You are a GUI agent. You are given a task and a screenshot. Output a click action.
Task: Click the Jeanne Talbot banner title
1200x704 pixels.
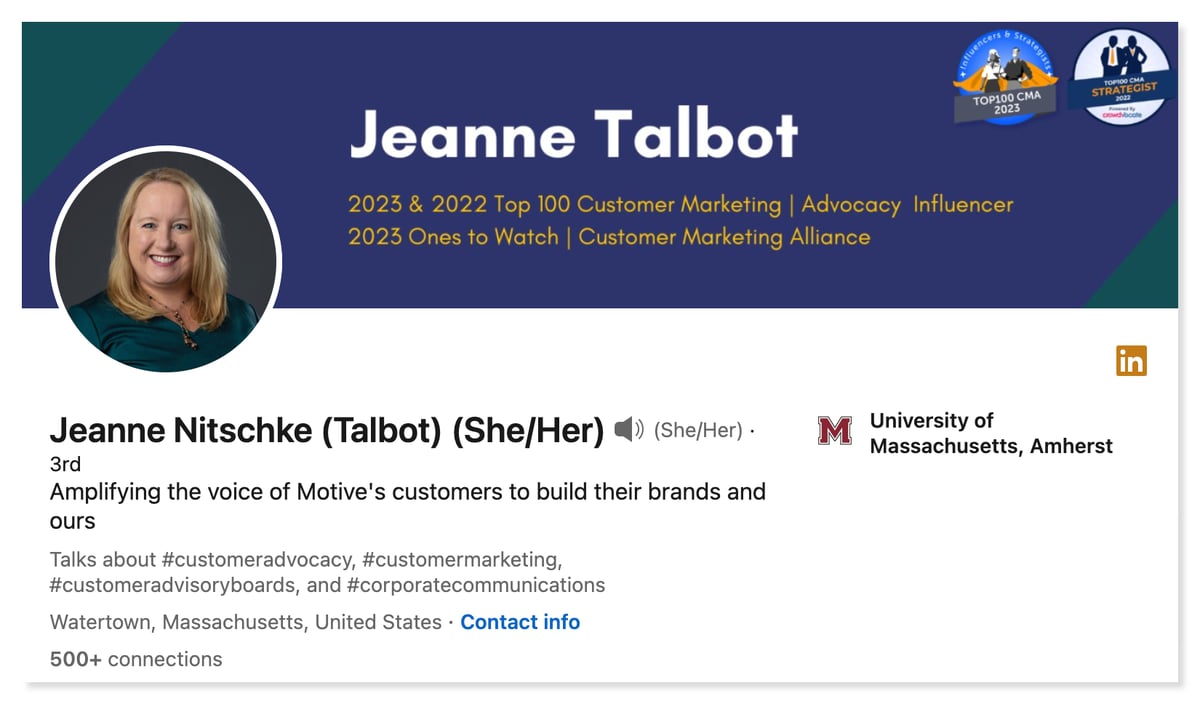[x=574, y=133]
